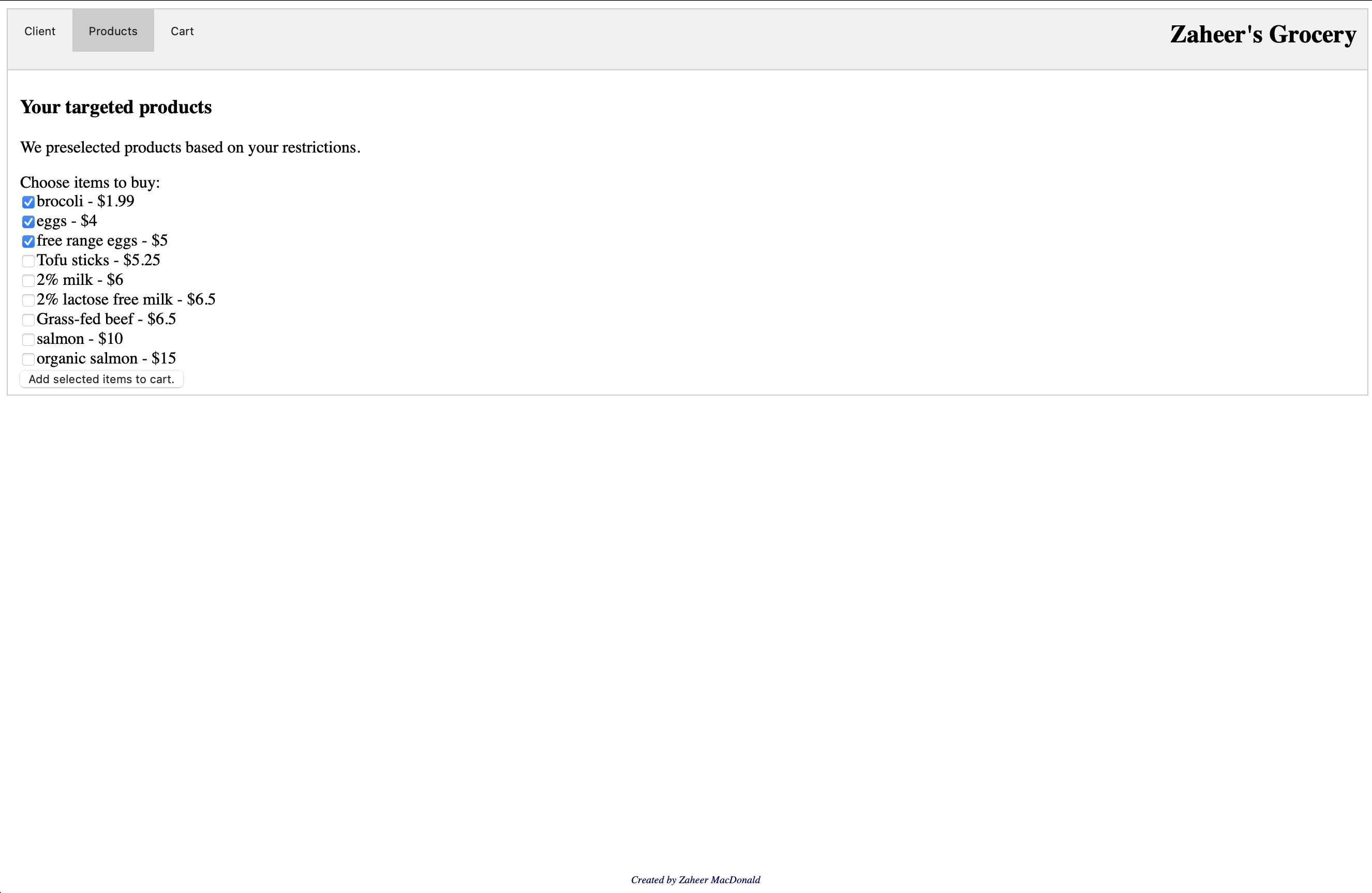Click the Your targeted products heading
This screenshot has height=893, width=1372.
coord(116,107)
